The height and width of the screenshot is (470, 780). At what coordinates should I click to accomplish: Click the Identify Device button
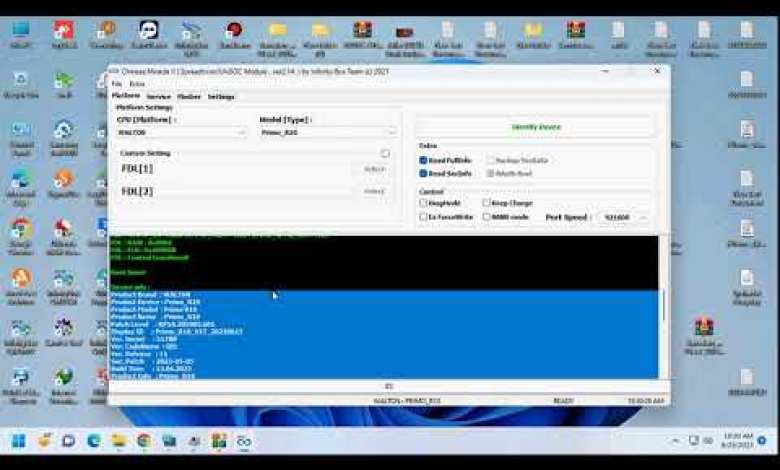pos(536,127)
